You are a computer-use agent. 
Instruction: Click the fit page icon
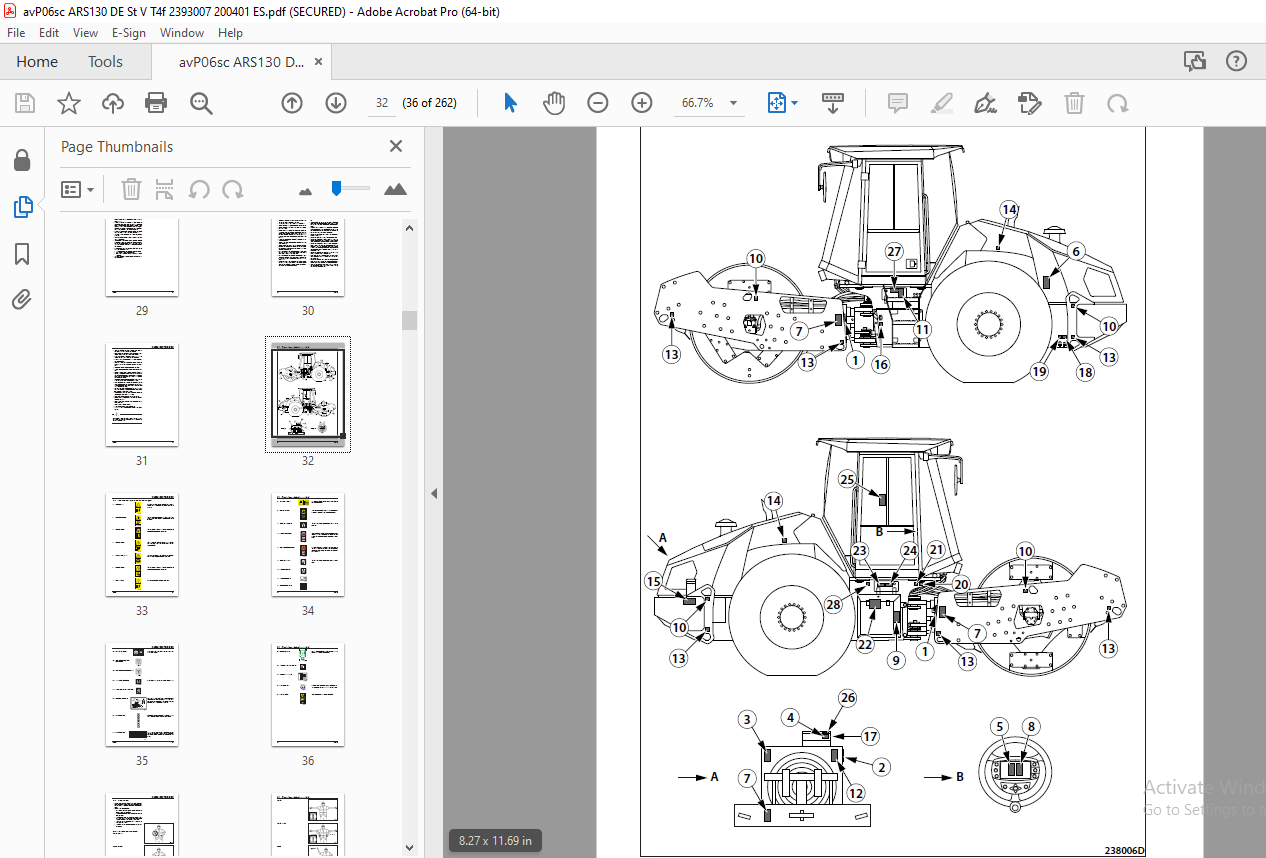[x=777, y=103]
